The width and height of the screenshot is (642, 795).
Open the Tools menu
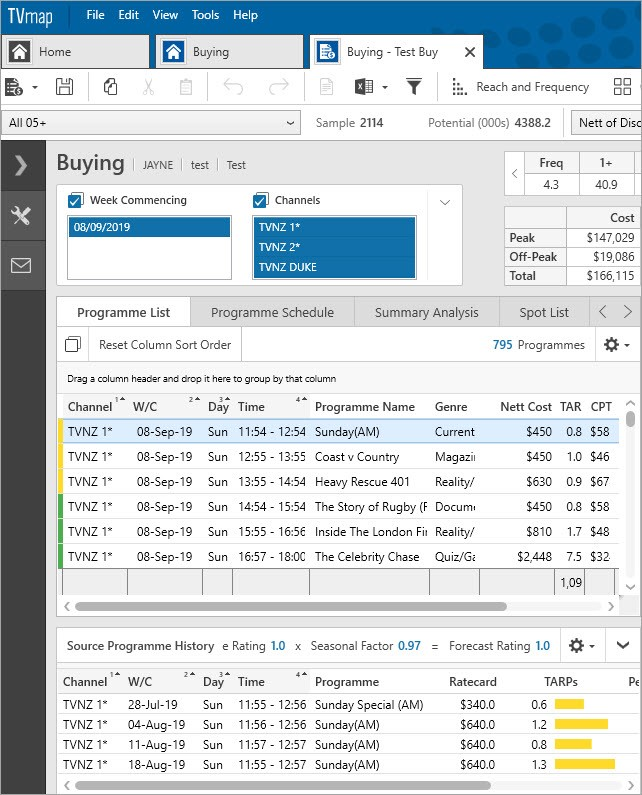[x=205, y=15]
